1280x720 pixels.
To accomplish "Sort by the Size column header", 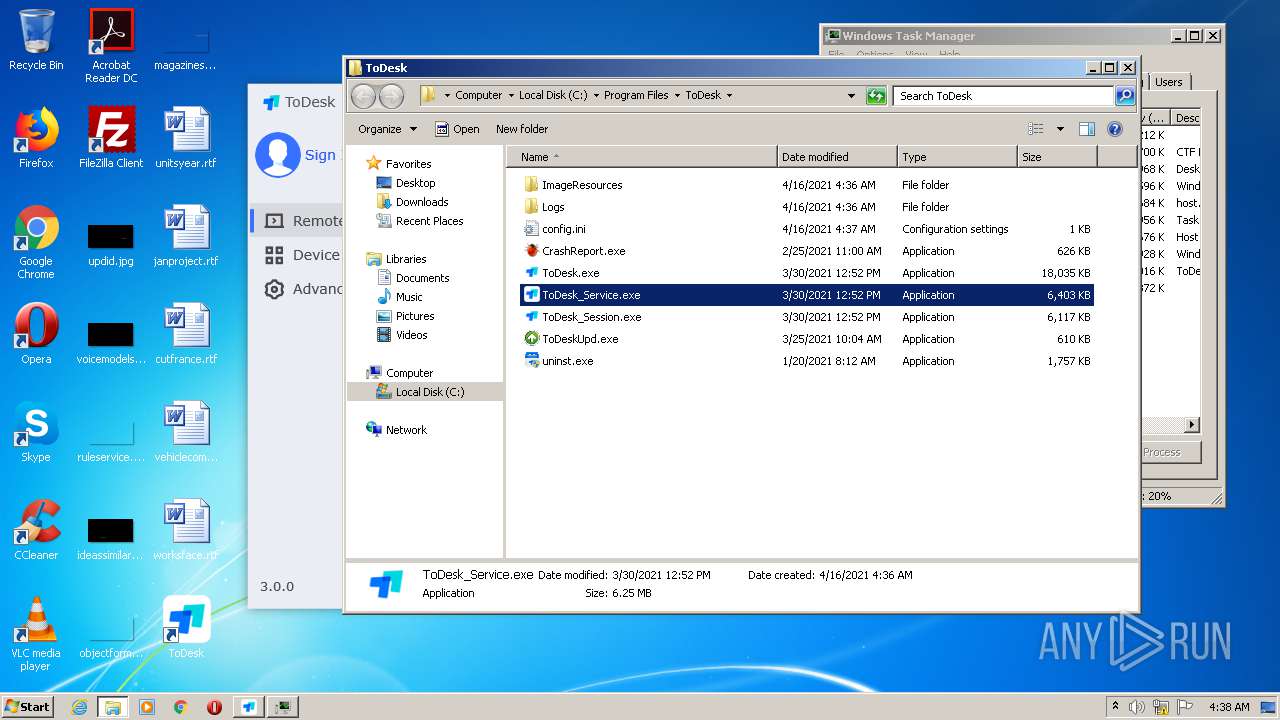I will coord(1057,157).
